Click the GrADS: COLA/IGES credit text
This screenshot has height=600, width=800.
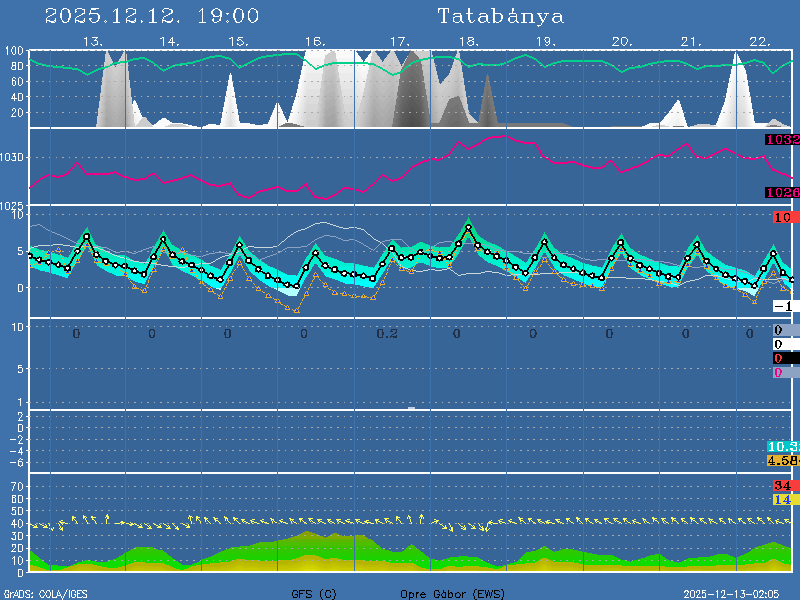(x=45, y=594)
